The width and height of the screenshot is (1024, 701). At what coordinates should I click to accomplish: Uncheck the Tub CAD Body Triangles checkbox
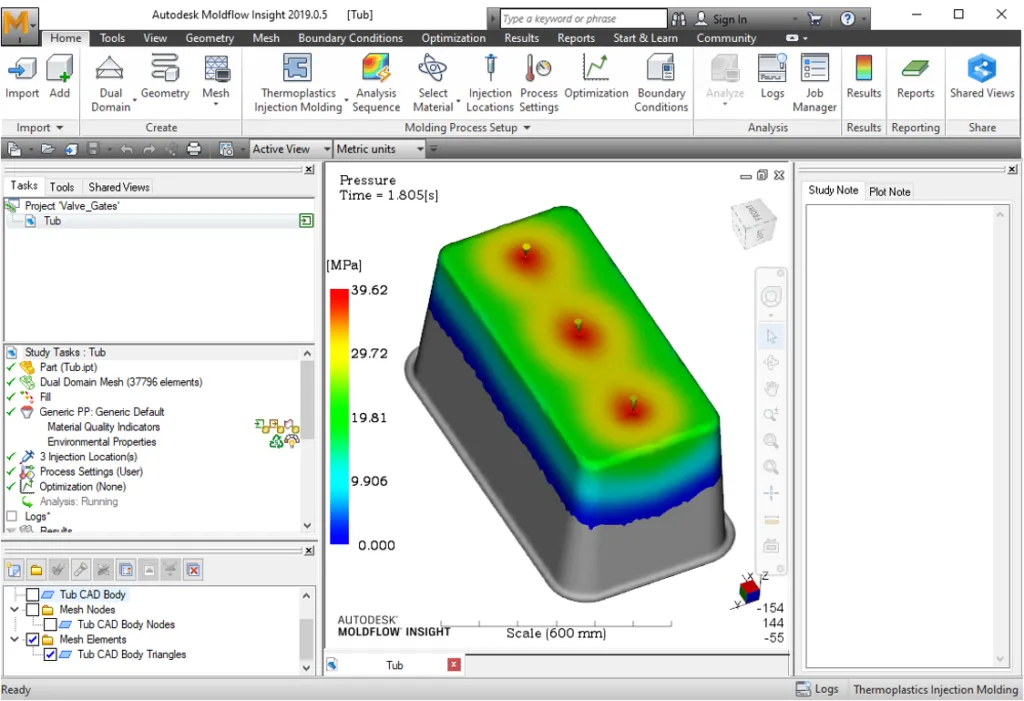coord(50,655)
